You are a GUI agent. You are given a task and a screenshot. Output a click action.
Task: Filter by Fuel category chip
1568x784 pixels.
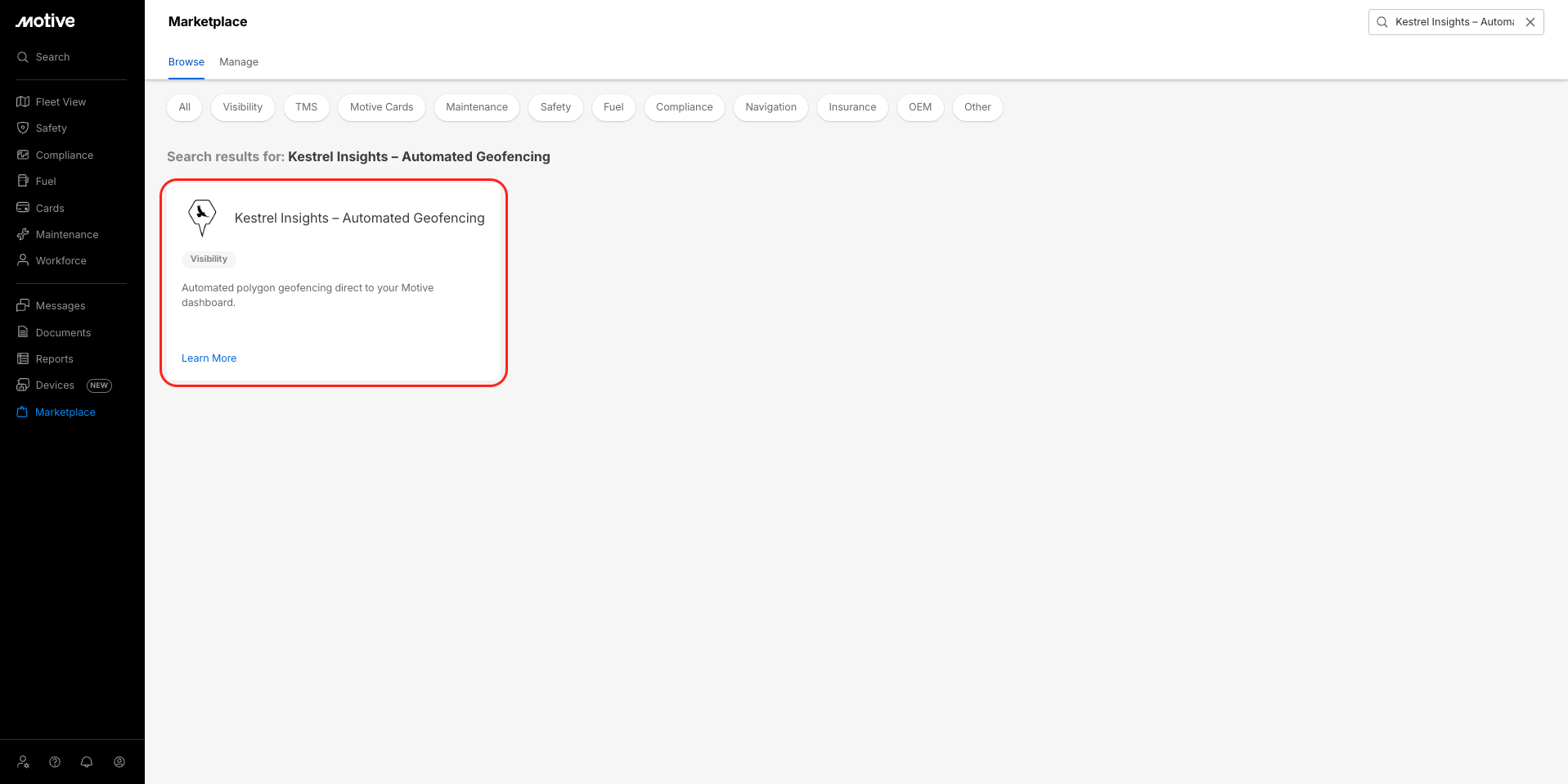coord(613,107)
